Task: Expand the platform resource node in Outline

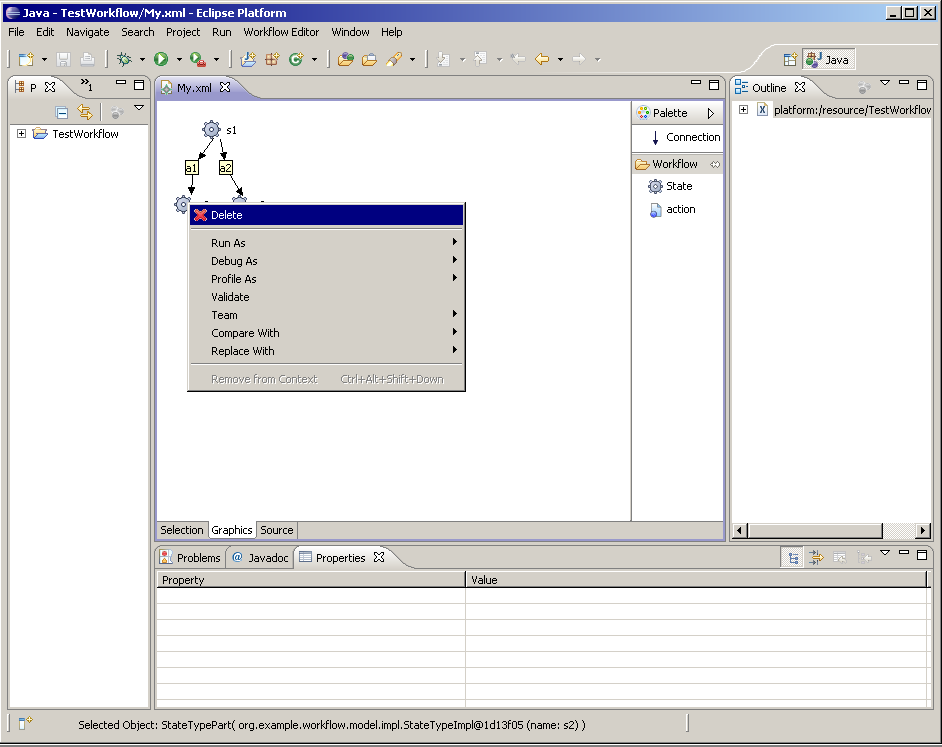Action: click(744, 110)
